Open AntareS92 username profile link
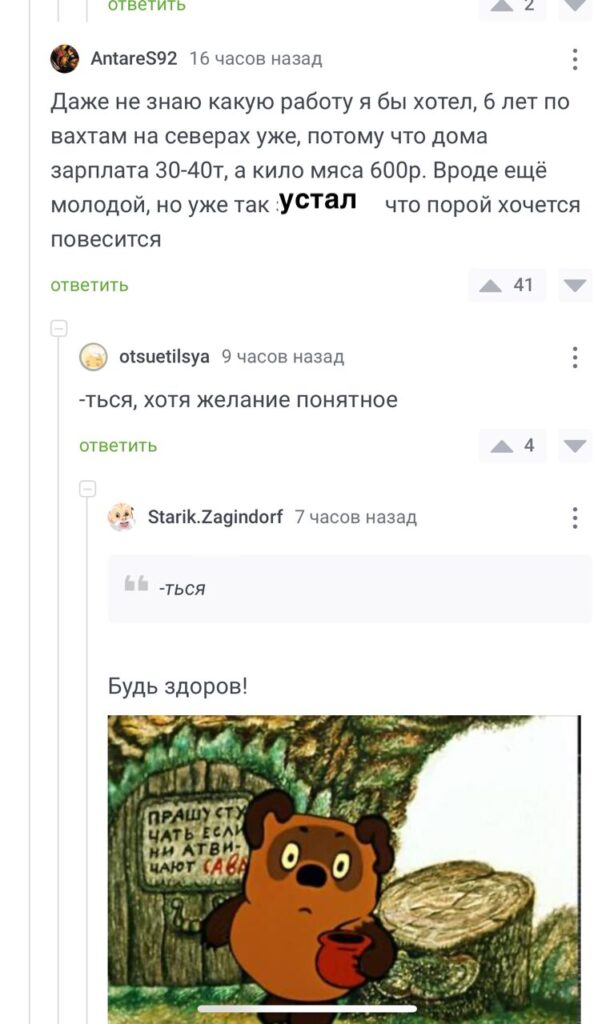Viewport: 614px width, 1024px height. click(x=134, y=59)
